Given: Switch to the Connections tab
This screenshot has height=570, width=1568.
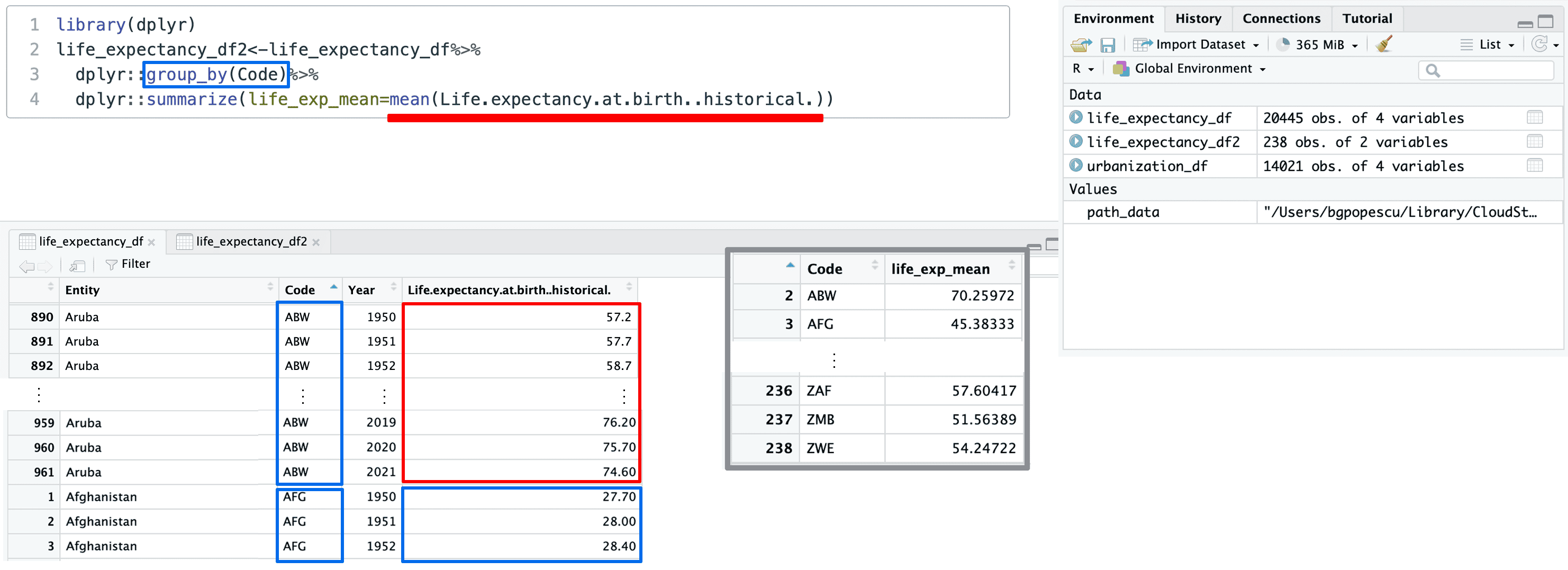Looking at the screenshot, I should coord(1281,19).
